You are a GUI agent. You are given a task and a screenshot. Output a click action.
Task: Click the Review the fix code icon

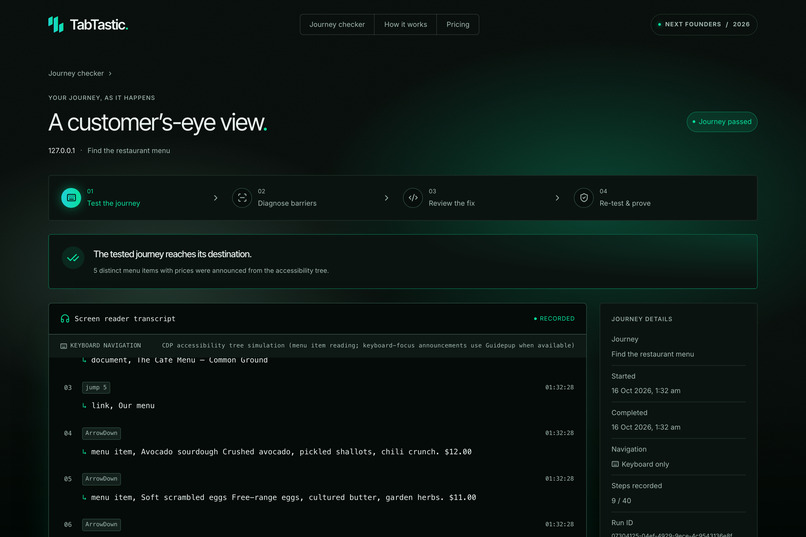pyautogui.click(x=413, y=198)
